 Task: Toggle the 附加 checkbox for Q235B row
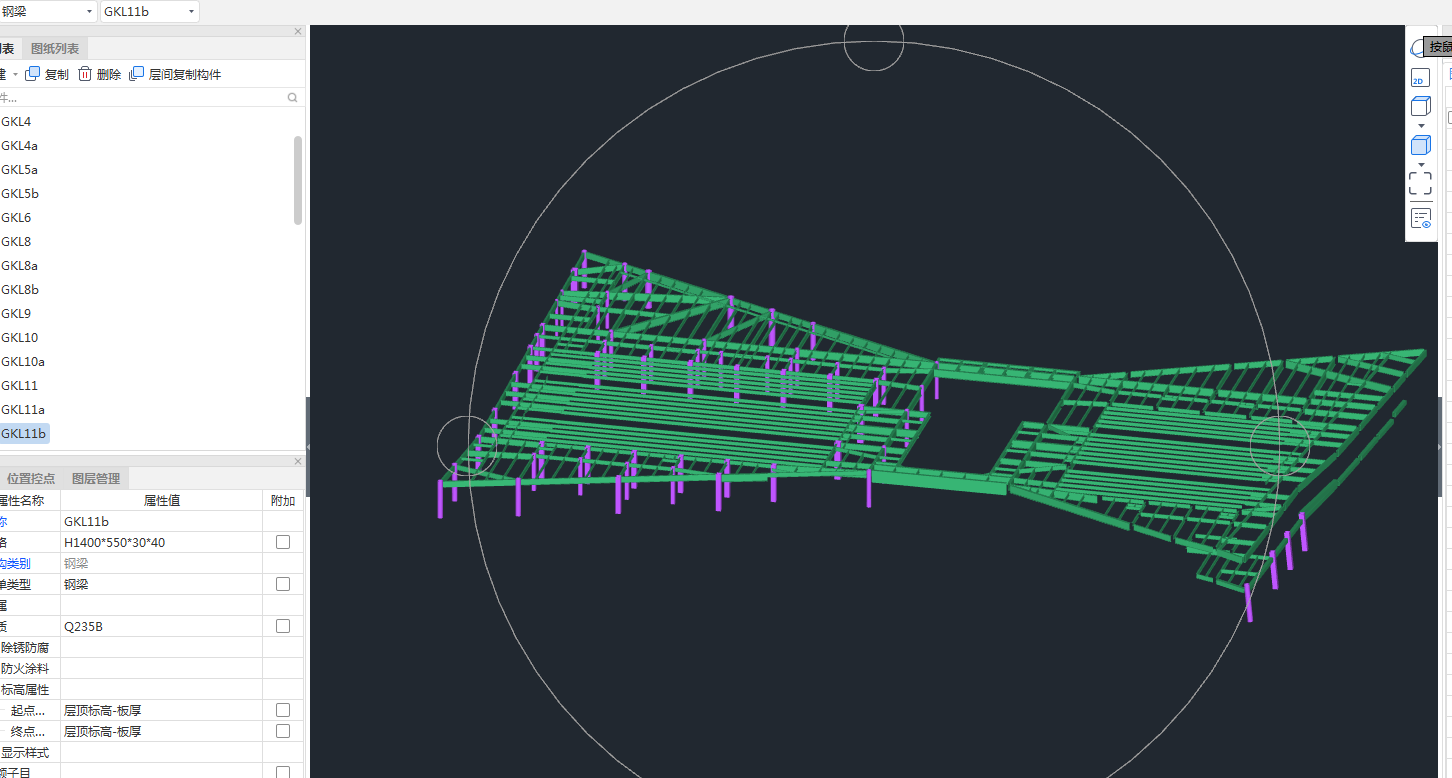coord(283,626)
